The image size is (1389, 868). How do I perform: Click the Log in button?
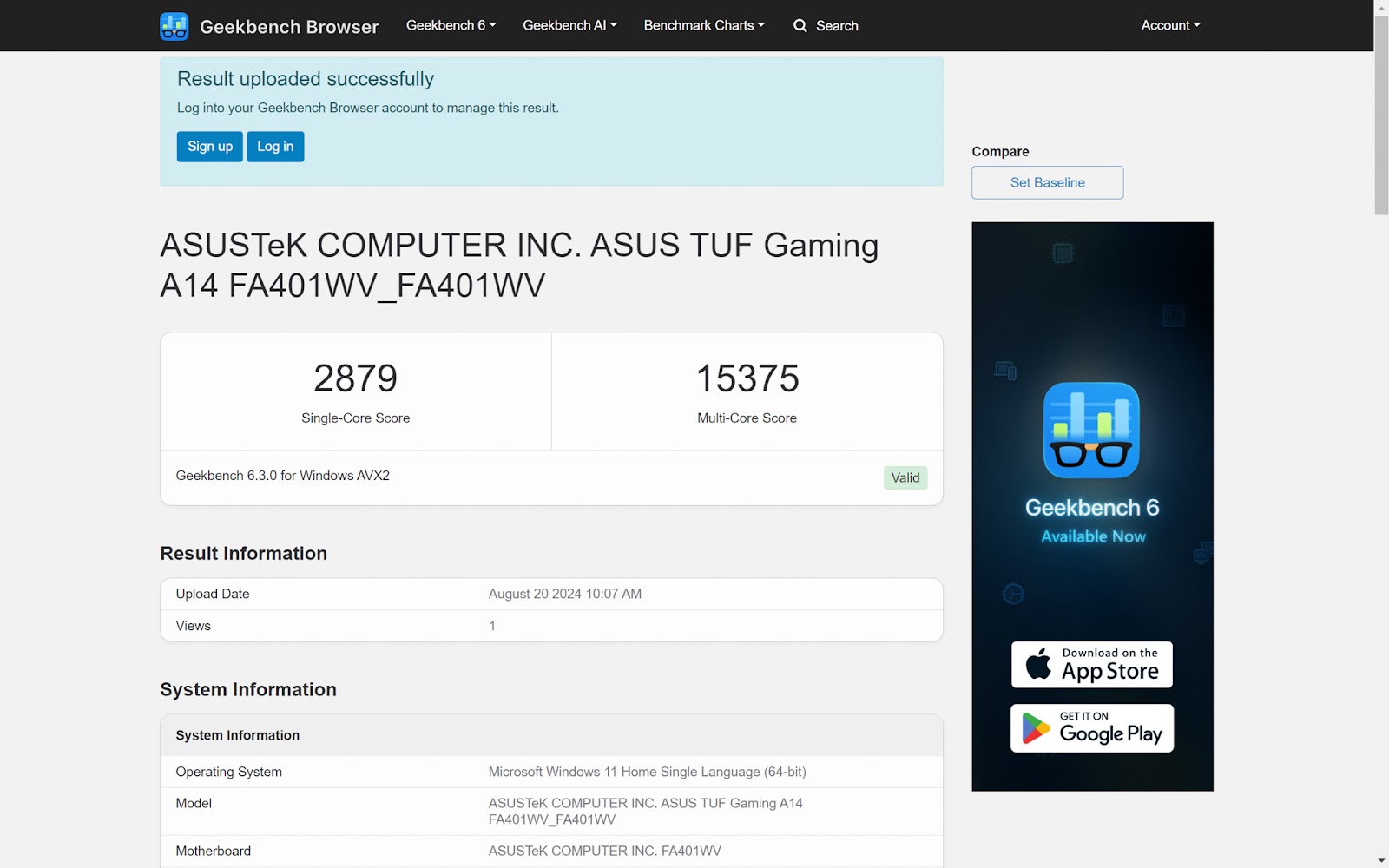pyautogui.click(x=275, y=147)
